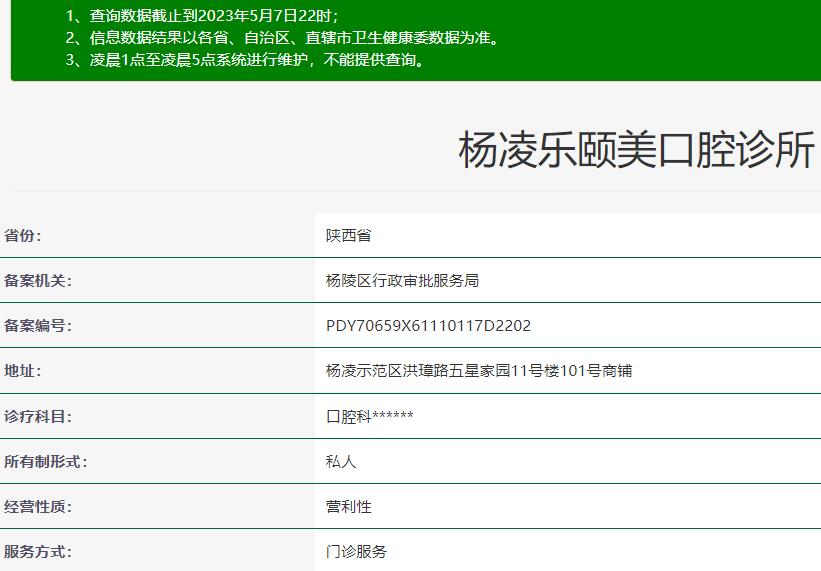Select the notice line 查询数据截止到2023年5月7日22时
Image resolution: width=821 pixels, height=571 pixels.
click(202, 16)
